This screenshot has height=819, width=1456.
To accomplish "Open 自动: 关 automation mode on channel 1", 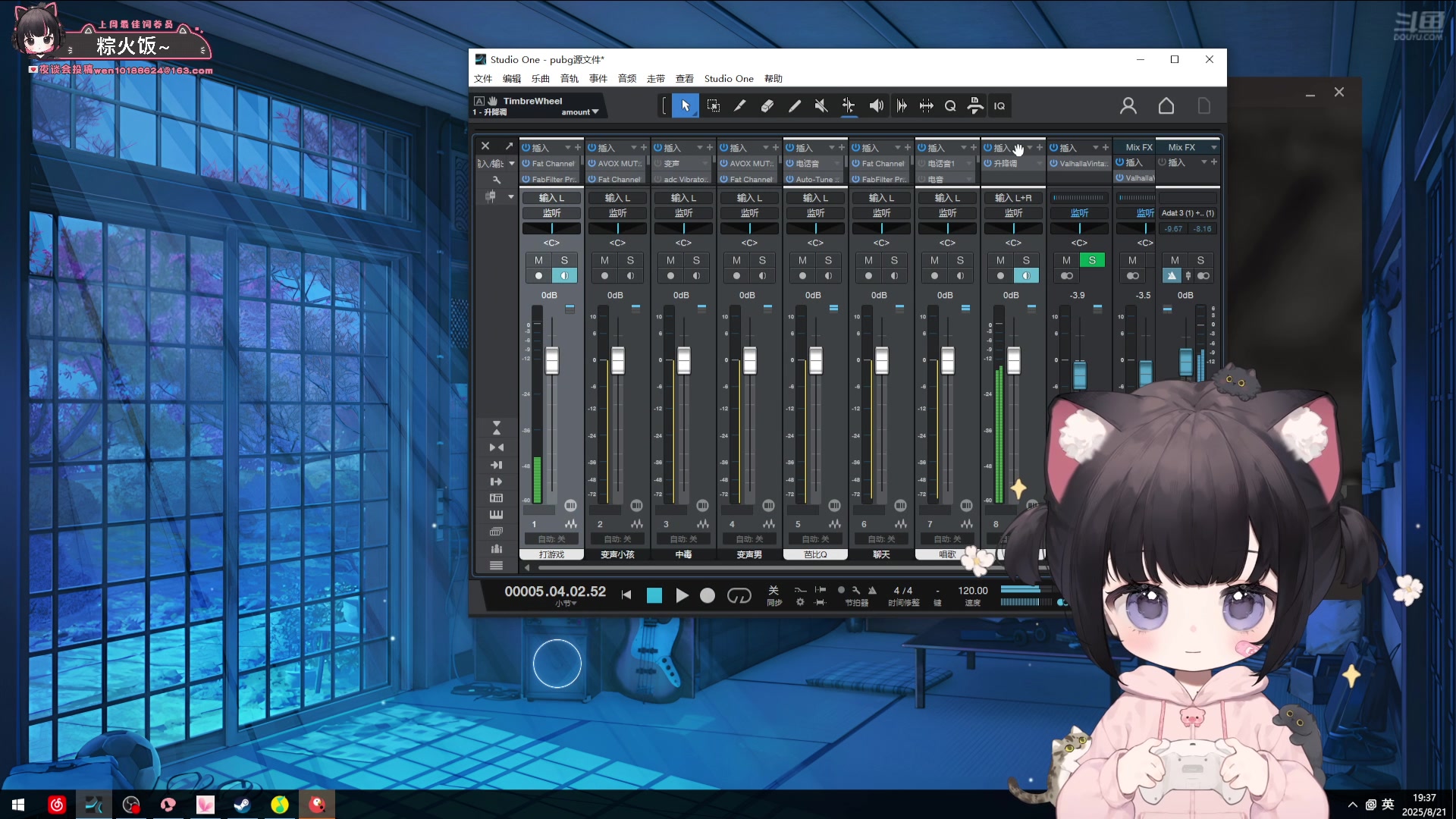I will pyautogui.click(x=551, y=539).
